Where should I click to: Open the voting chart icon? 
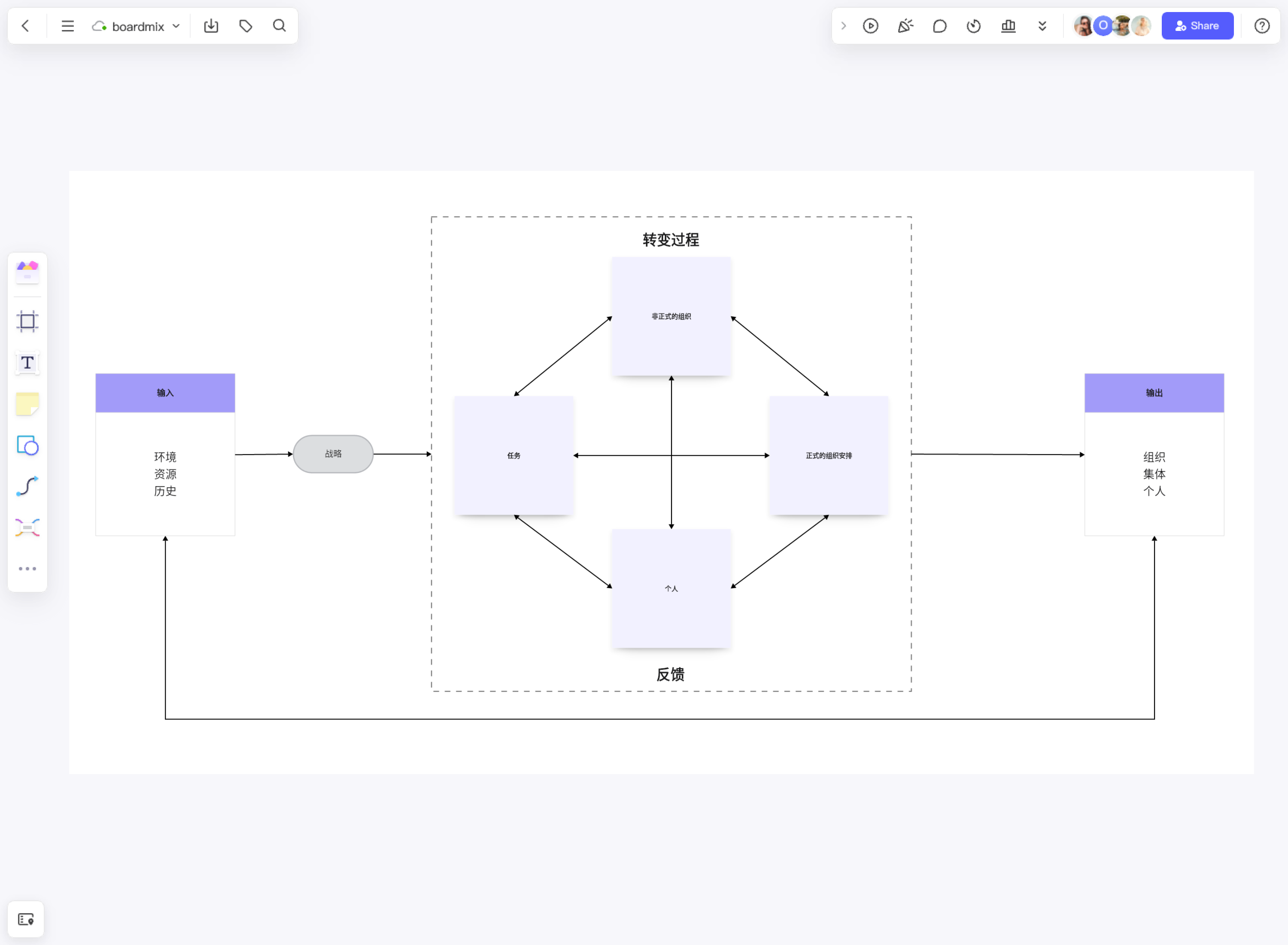(1009, 26)
